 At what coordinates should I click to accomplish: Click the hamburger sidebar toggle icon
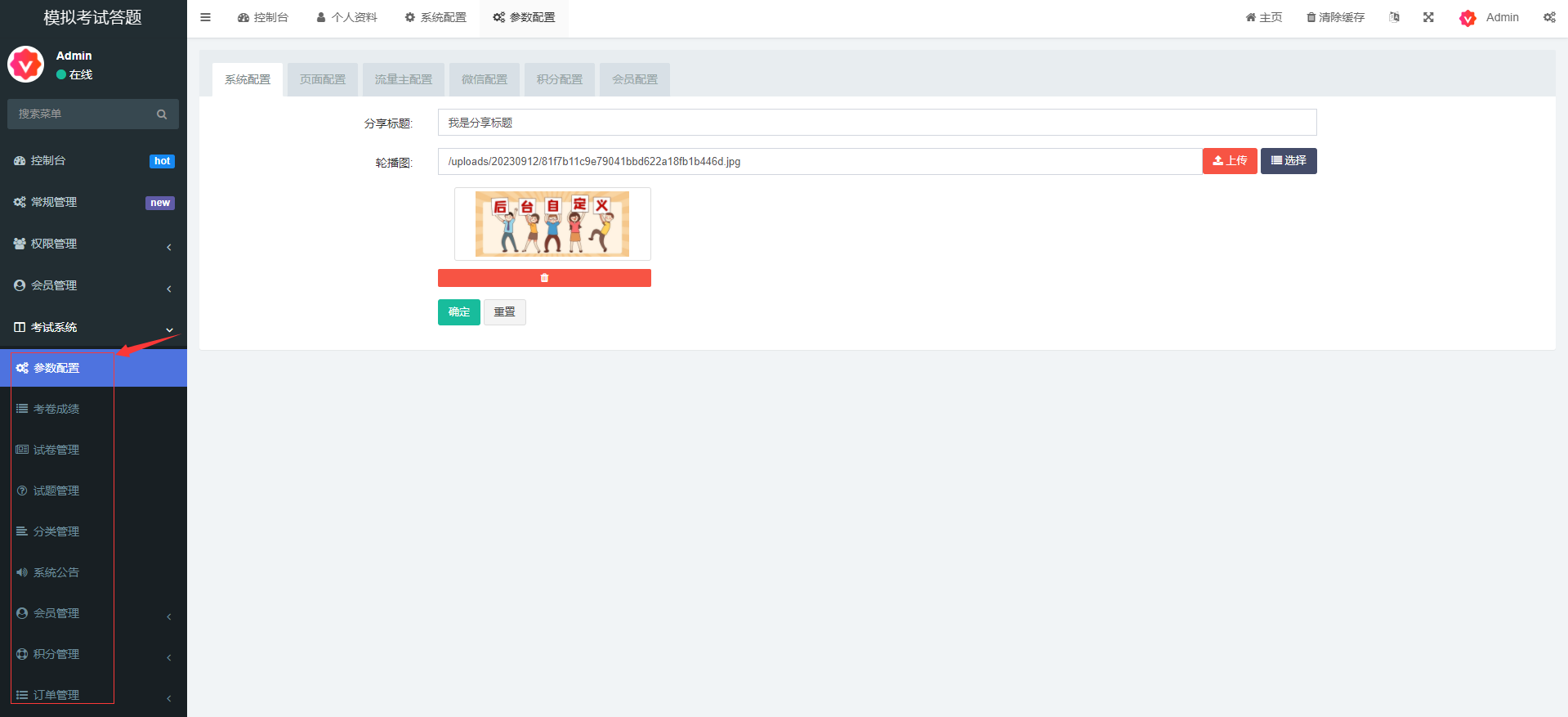(x=205, y=17)
